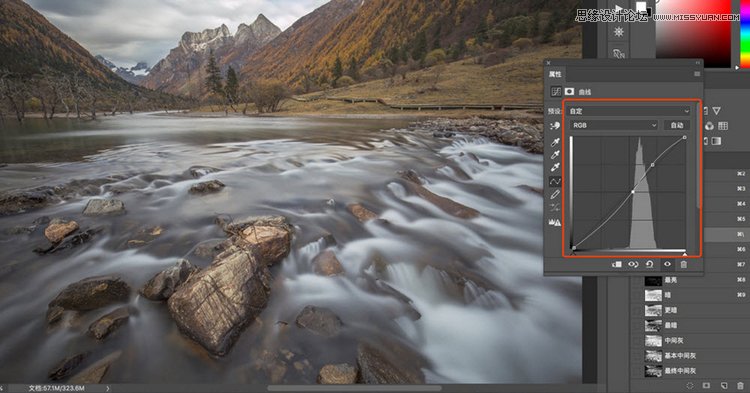
Task: View previous state of the adjustment
Action: coord(633,264)
